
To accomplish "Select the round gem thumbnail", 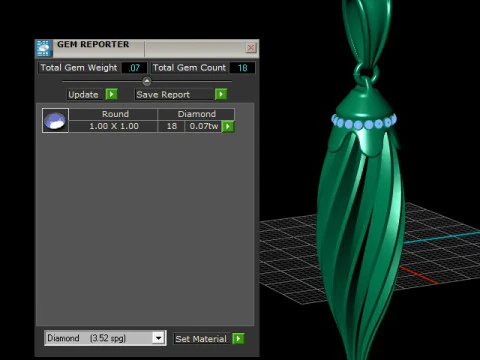I will point(55,120).
